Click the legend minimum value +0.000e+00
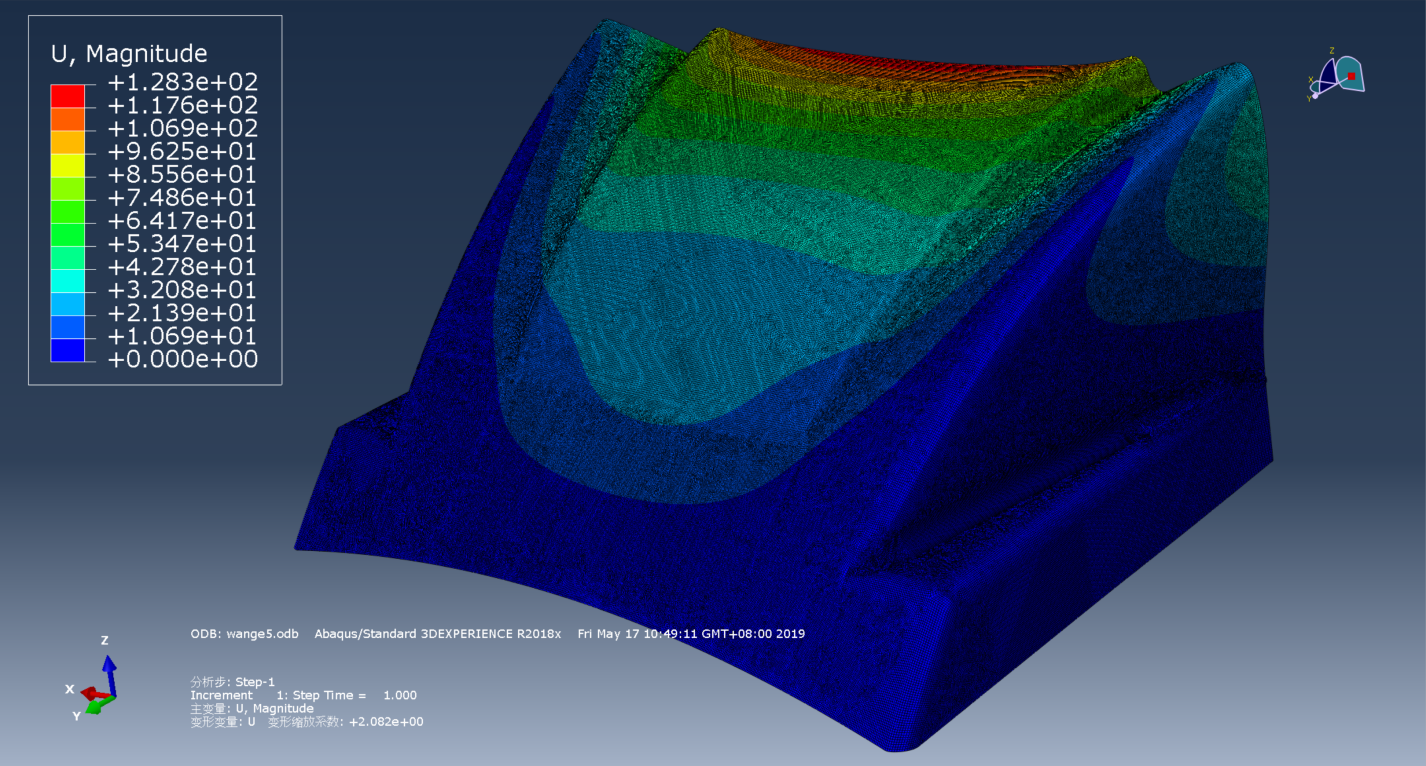Viewport: 1426px width, 766px height. pyautogui.click(x=182, y=359)
